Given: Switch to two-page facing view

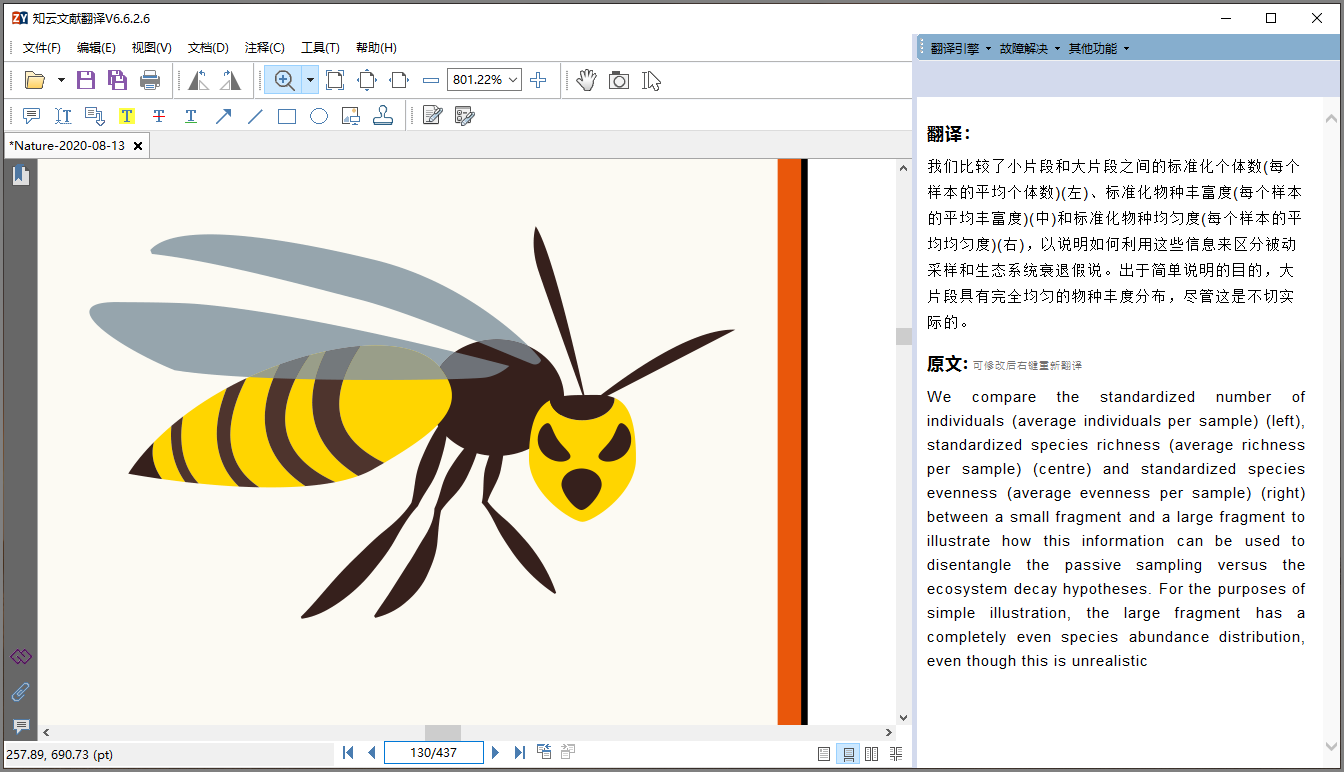Looking at the screenshot, I should pos(872,753).
